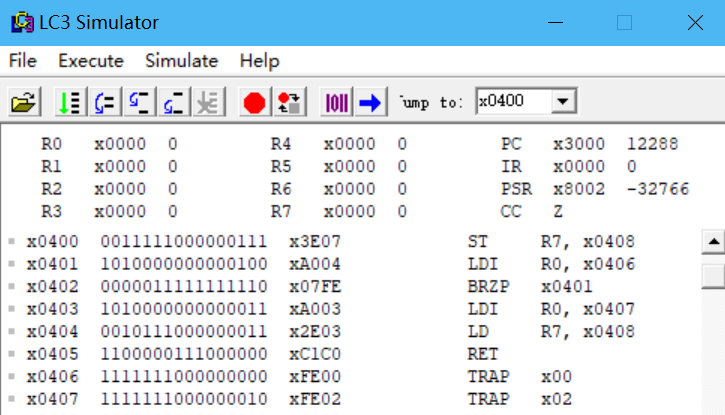The width and height of the screenshot is (725, 415).
Task: Select the R1 register hex value
Action: coord(120,166)
